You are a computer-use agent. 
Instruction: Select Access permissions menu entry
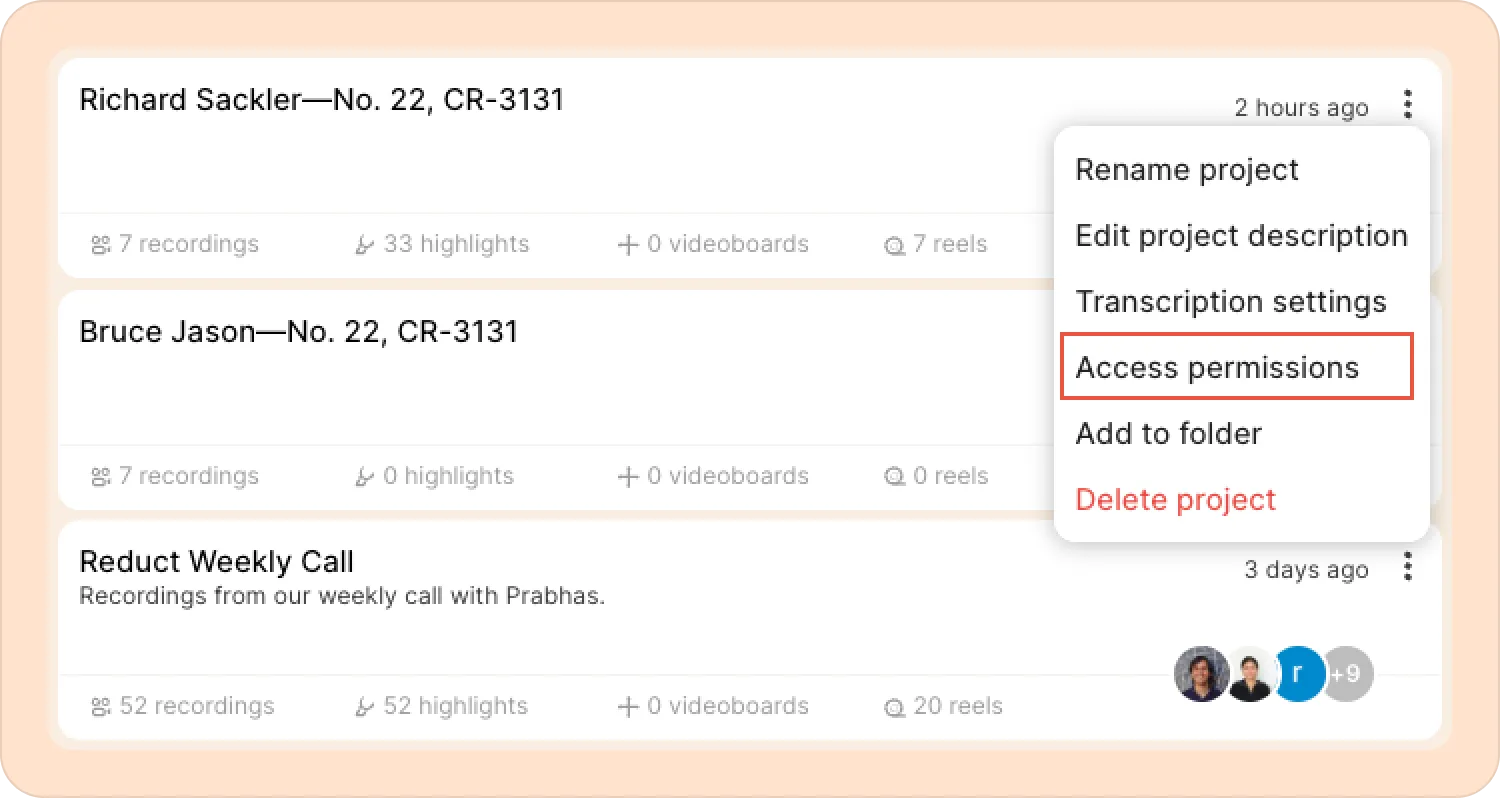1217,368
